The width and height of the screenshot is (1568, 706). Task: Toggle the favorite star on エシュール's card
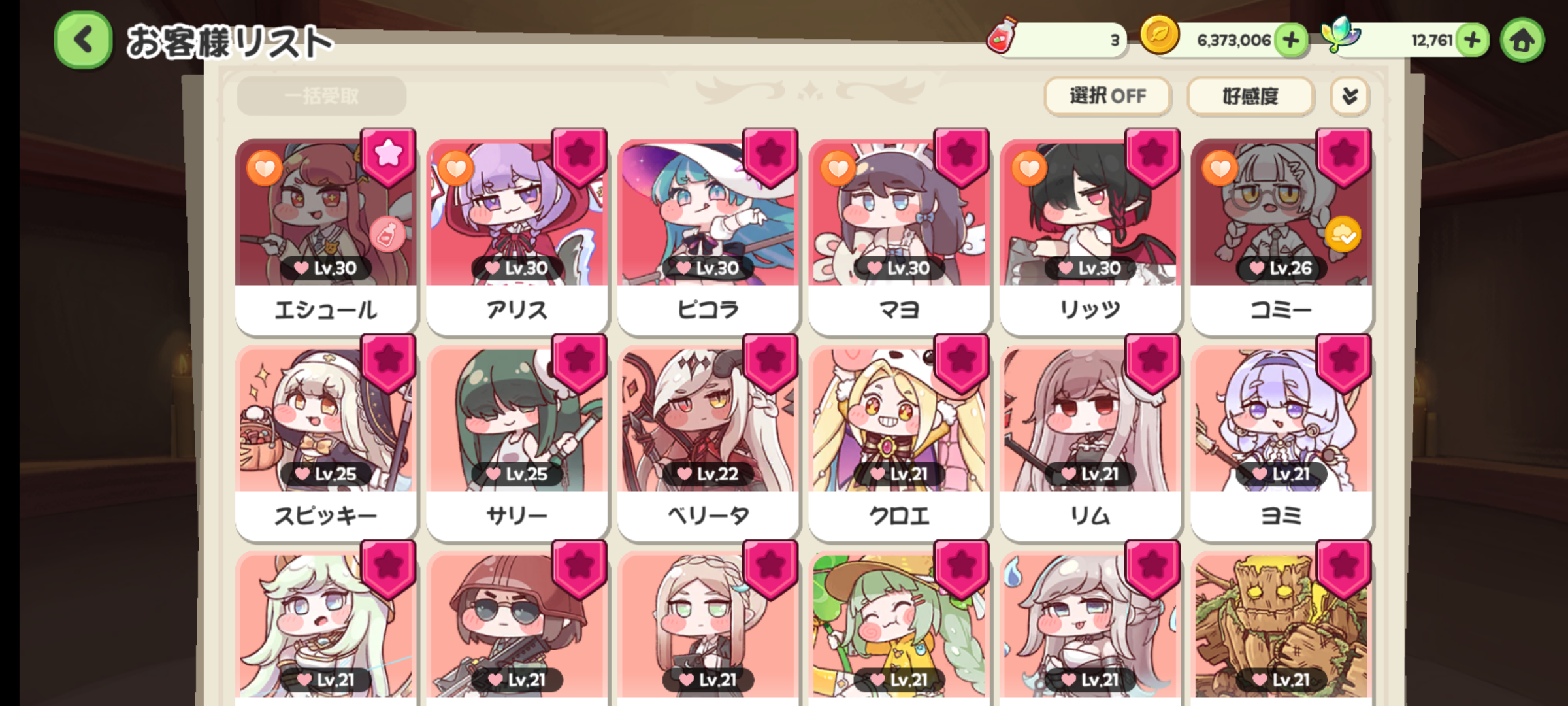pyautogui.click(x=388, y=157)
